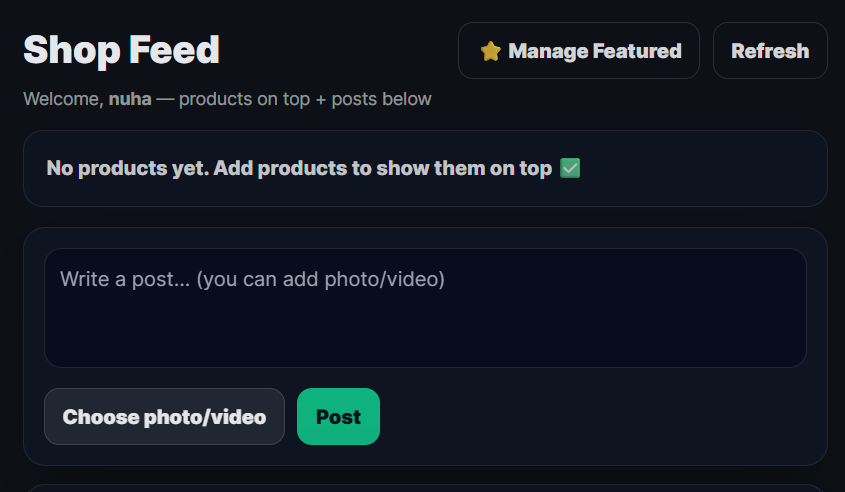Submit with the green Post button
The width and height of the screenshot is (845, 492).
(338, 417)
